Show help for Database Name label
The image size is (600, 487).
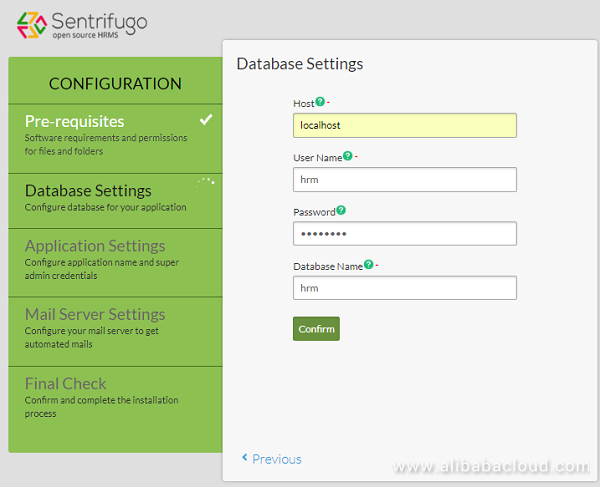tap(368, 265)
